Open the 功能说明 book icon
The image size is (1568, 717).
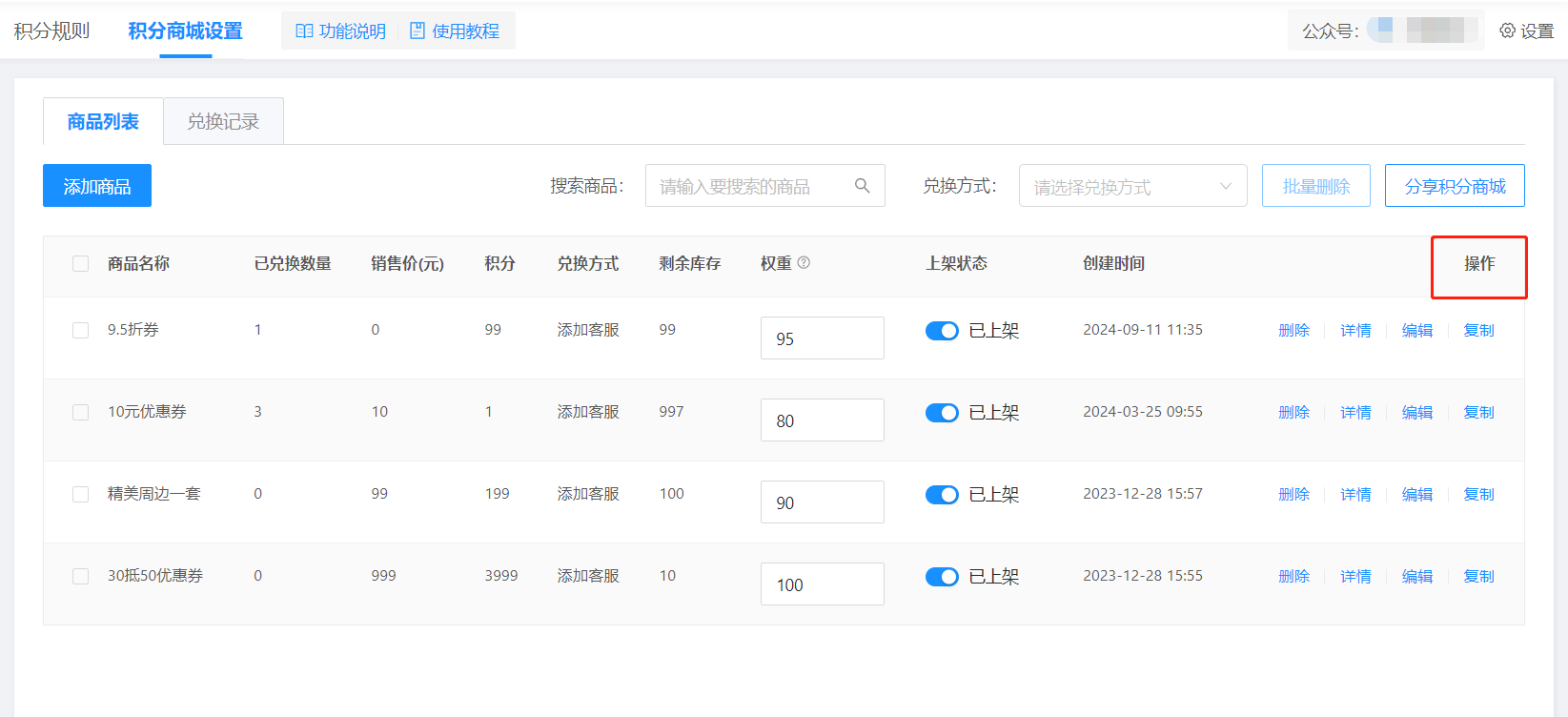(304, 31)
